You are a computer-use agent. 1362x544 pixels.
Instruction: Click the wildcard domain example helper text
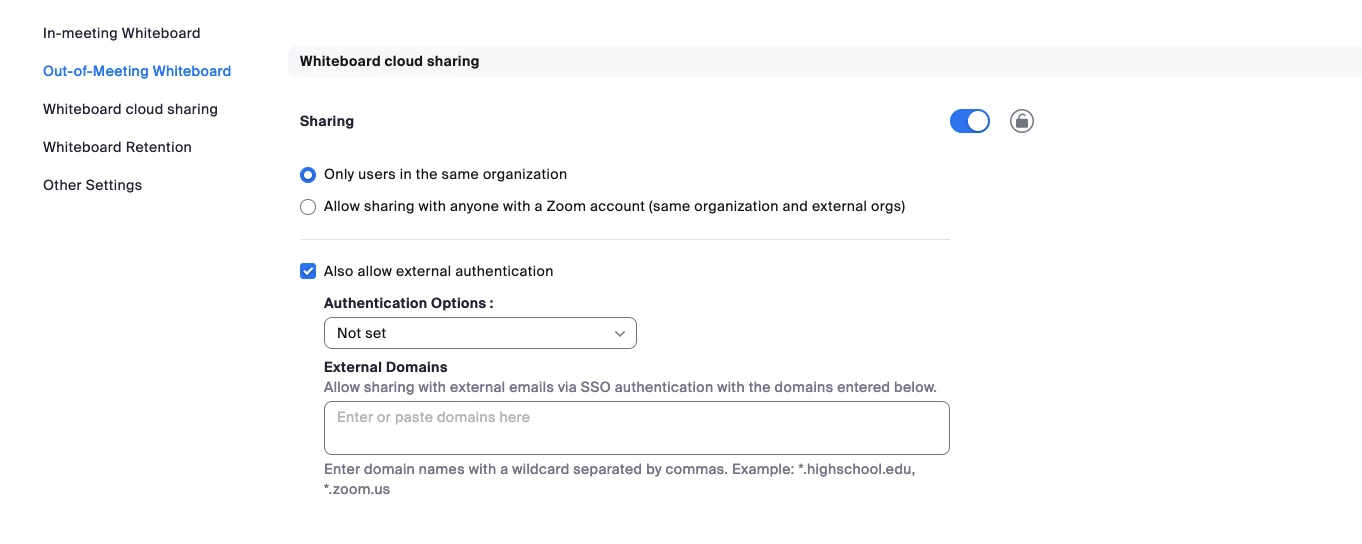(x=620, y=479)
